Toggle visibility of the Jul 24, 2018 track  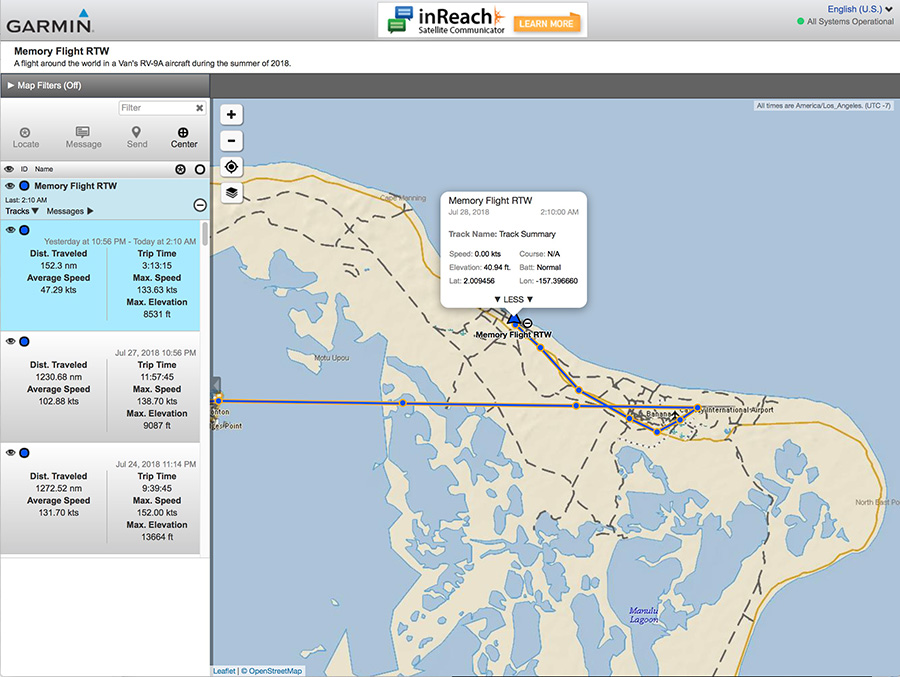[x=10, y=453]
